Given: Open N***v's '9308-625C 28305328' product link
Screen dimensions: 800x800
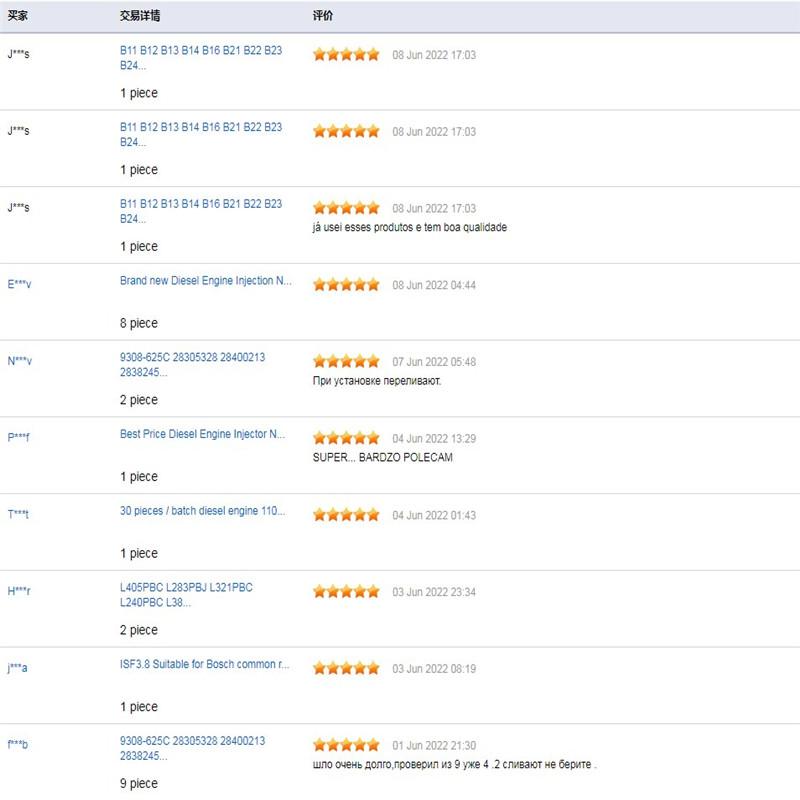Looking at the screenshot, I should pos(192,365).
